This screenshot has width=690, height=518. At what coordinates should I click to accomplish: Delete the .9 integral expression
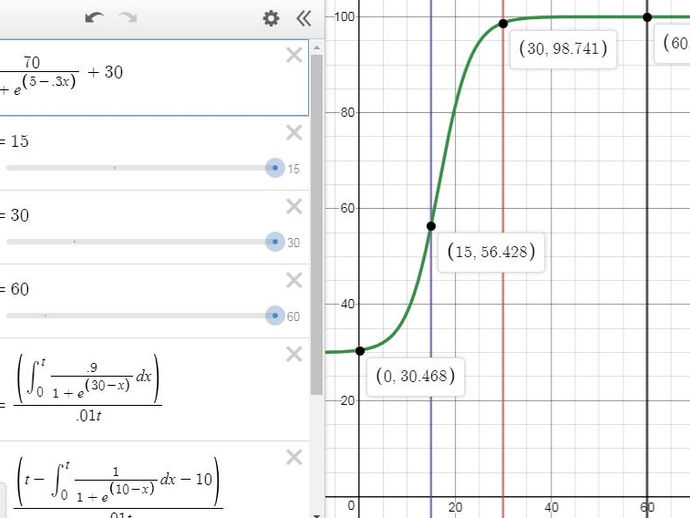(294, 354)
